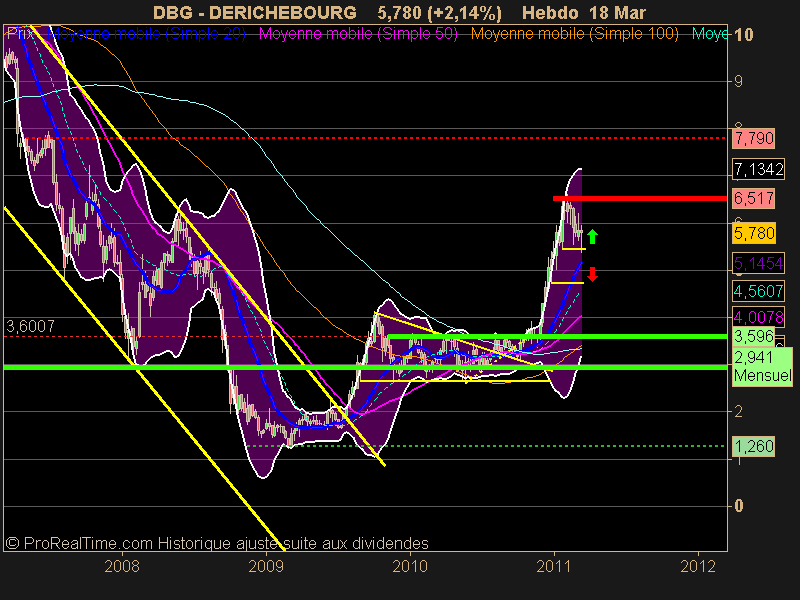Click the 3,596 green support label
This screenshot has width=800, height=600.
754,336
